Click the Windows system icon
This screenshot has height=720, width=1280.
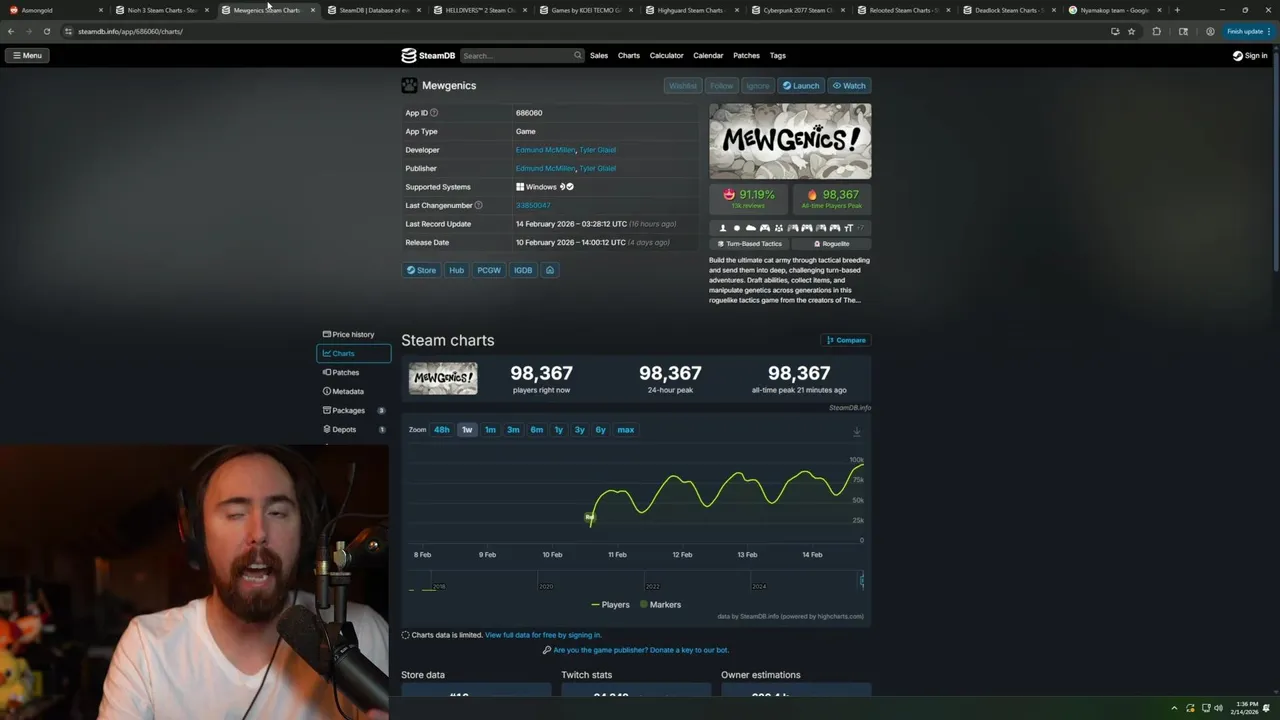(520, 187)
